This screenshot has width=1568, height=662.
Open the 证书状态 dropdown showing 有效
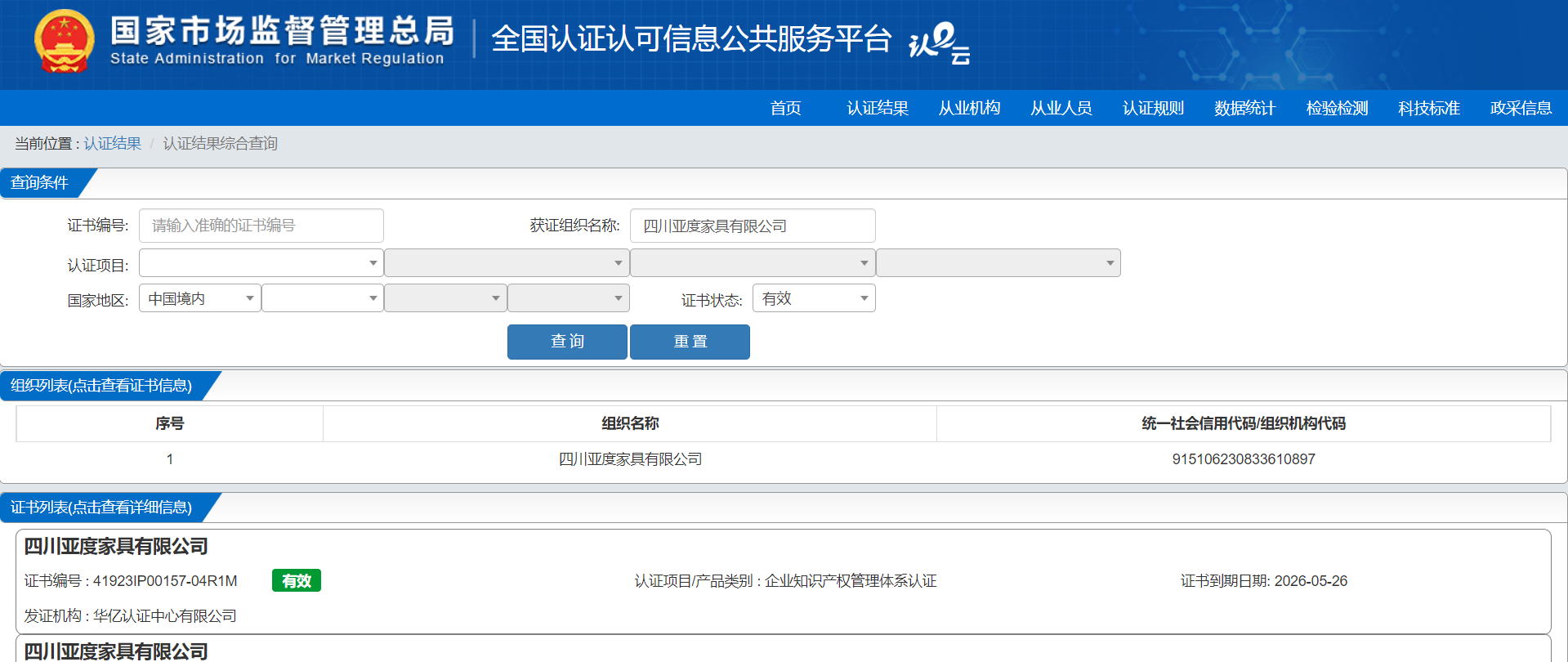coord(814,298)
